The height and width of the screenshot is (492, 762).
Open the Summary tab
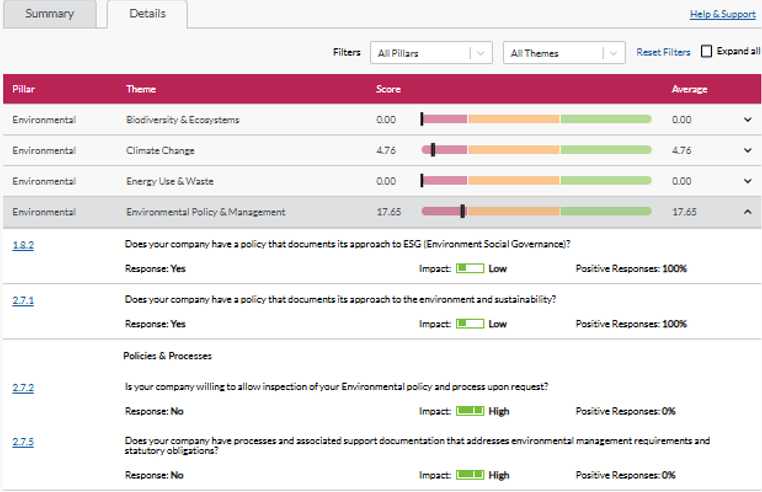coord(50,14)
